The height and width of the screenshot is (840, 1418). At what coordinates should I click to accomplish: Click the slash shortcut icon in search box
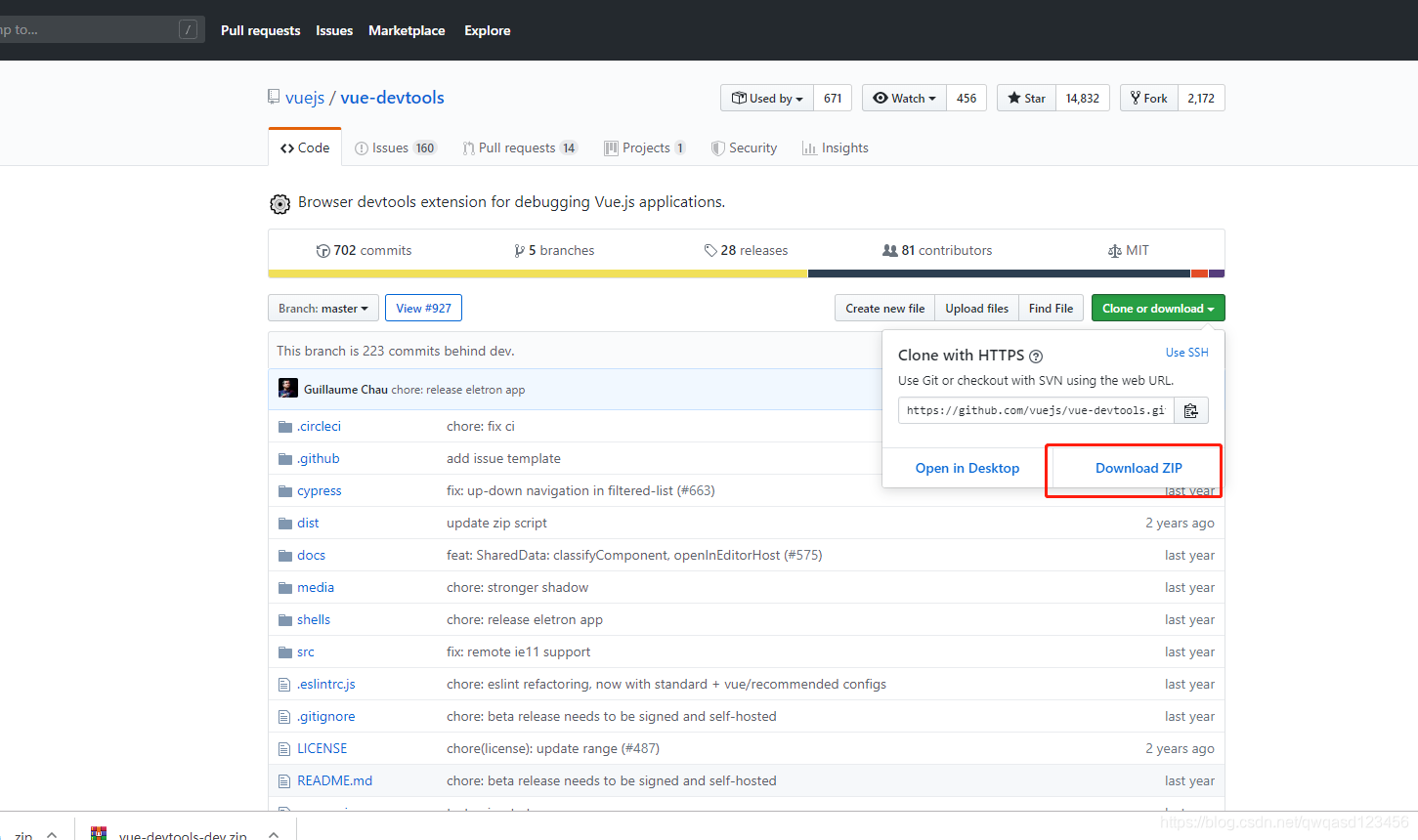[x=189, y=29]
